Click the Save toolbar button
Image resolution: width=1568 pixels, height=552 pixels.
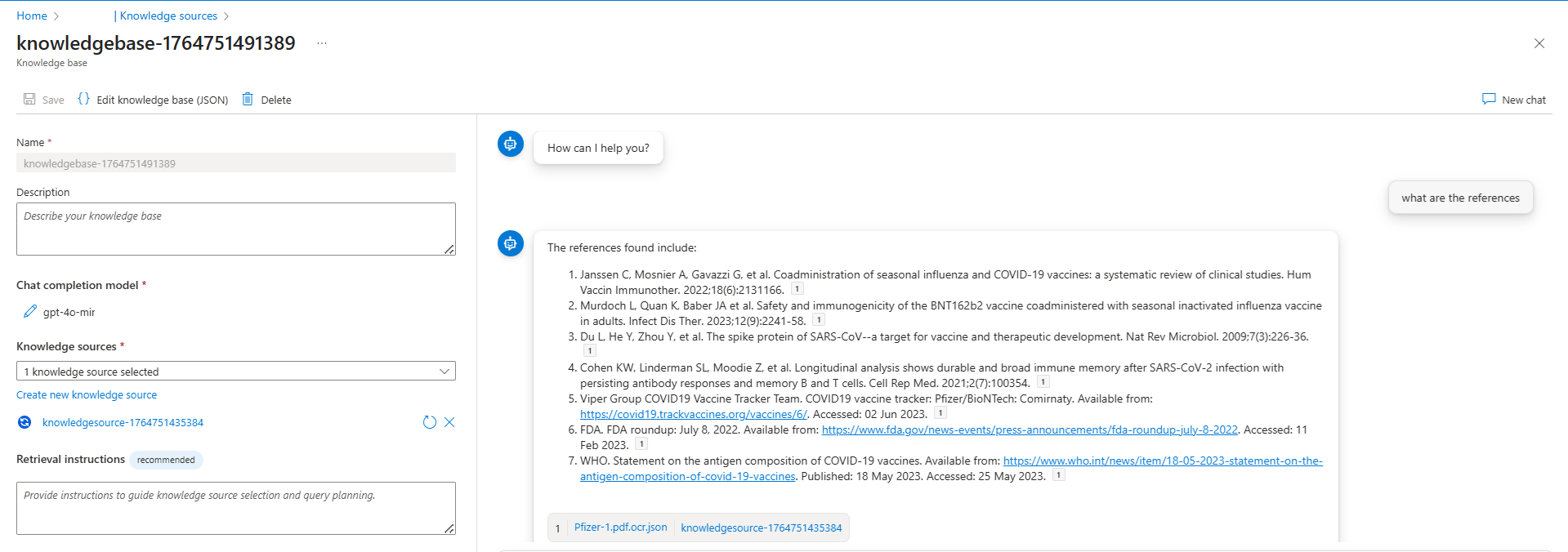44,100
